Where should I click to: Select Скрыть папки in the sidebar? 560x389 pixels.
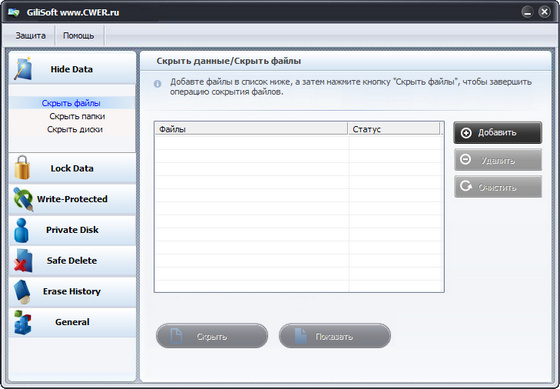[77, 116]
